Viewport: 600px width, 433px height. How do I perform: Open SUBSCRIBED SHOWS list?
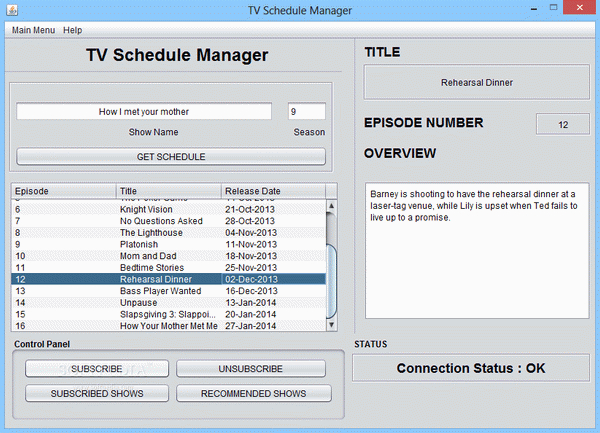pos(97,393)
